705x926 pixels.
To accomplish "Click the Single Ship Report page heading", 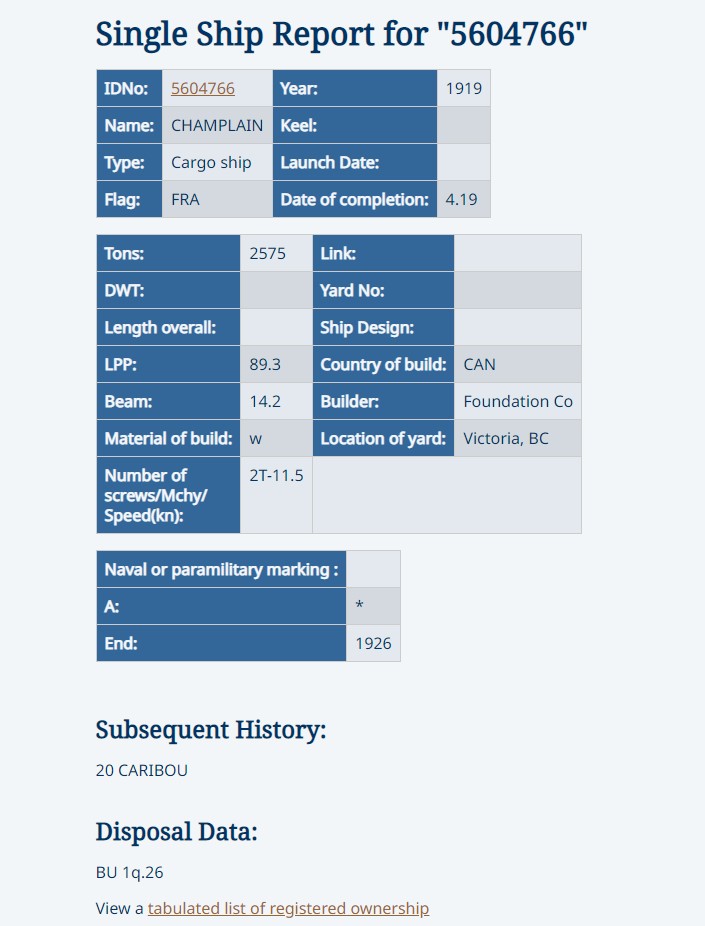I will pos(342,34).
